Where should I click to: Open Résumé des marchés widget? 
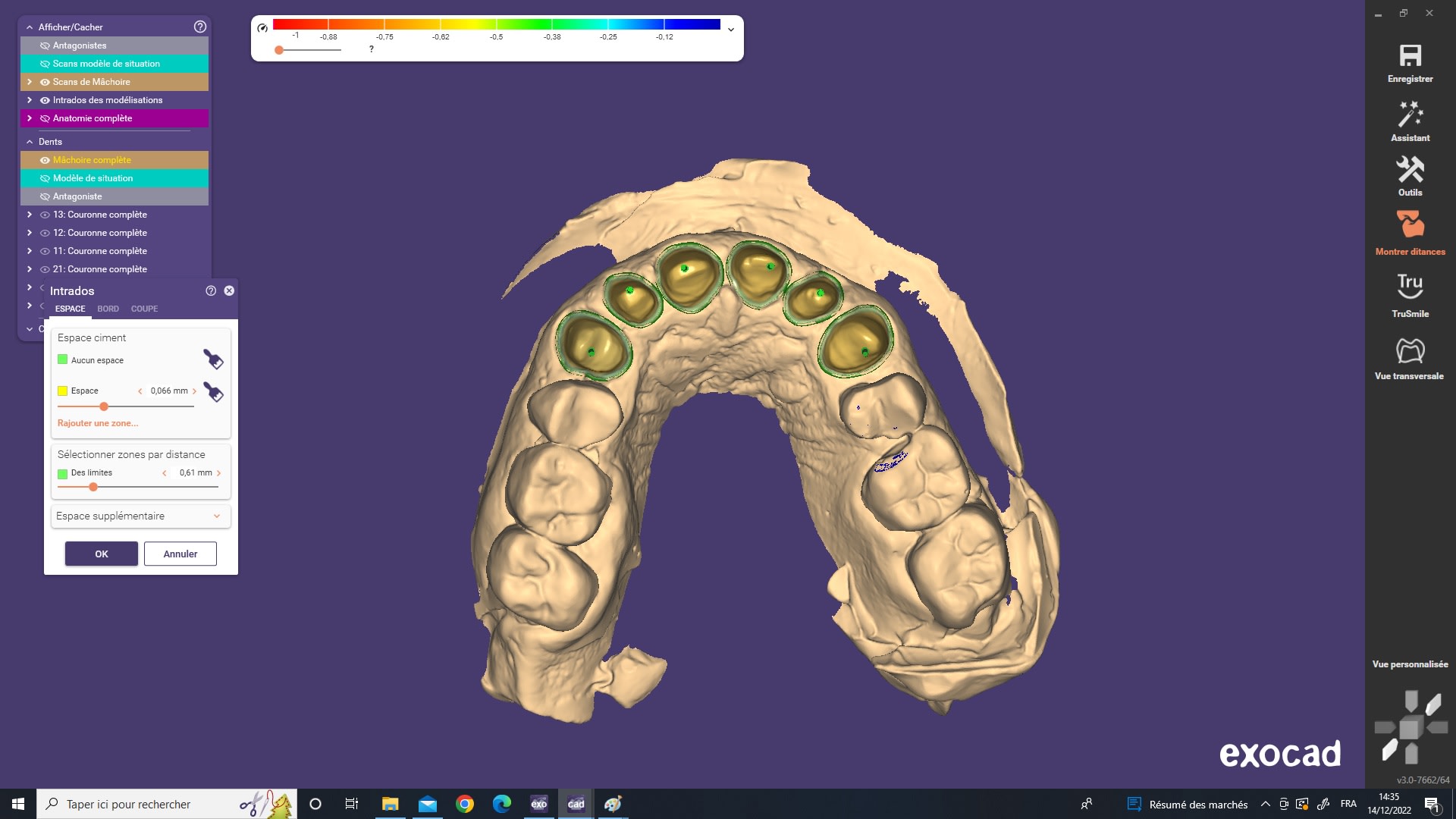tap(1188, 804)
